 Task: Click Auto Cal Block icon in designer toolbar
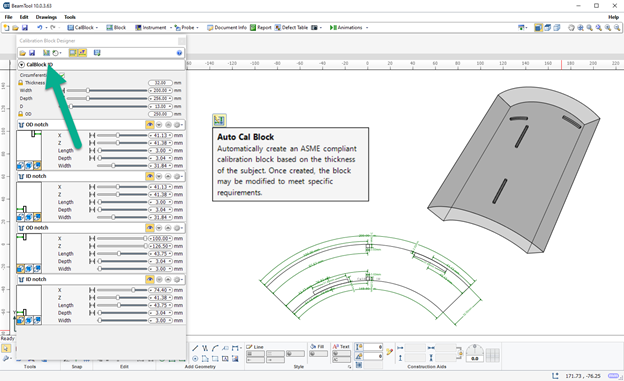(47, 53)
